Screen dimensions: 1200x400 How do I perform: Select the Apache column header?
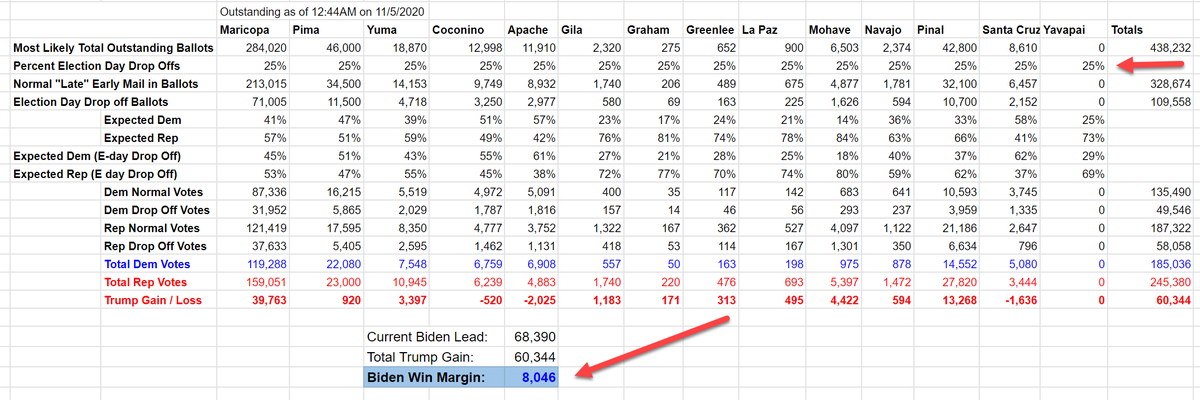pos(527,31)
